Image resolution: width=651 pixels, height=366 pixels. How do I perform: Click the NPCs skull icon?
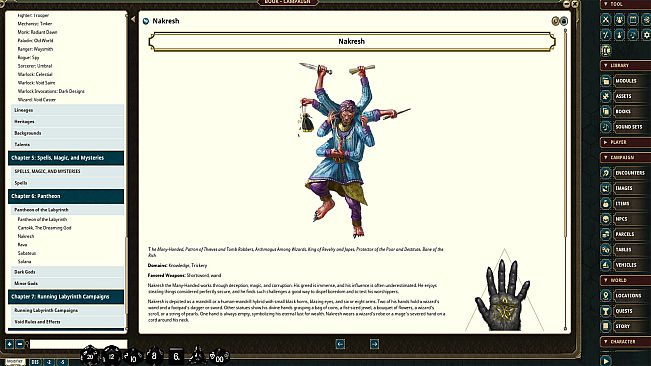pos(606,219)
